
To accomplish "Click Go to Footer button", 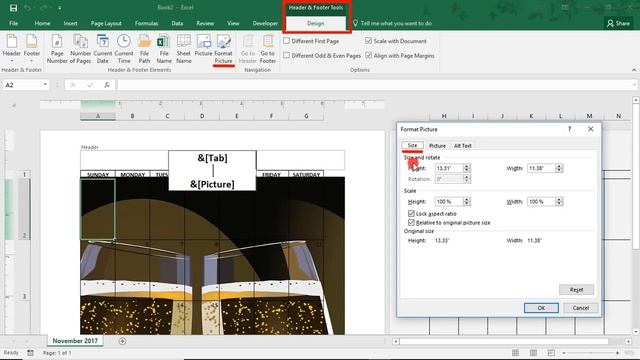I will (268, 49).
